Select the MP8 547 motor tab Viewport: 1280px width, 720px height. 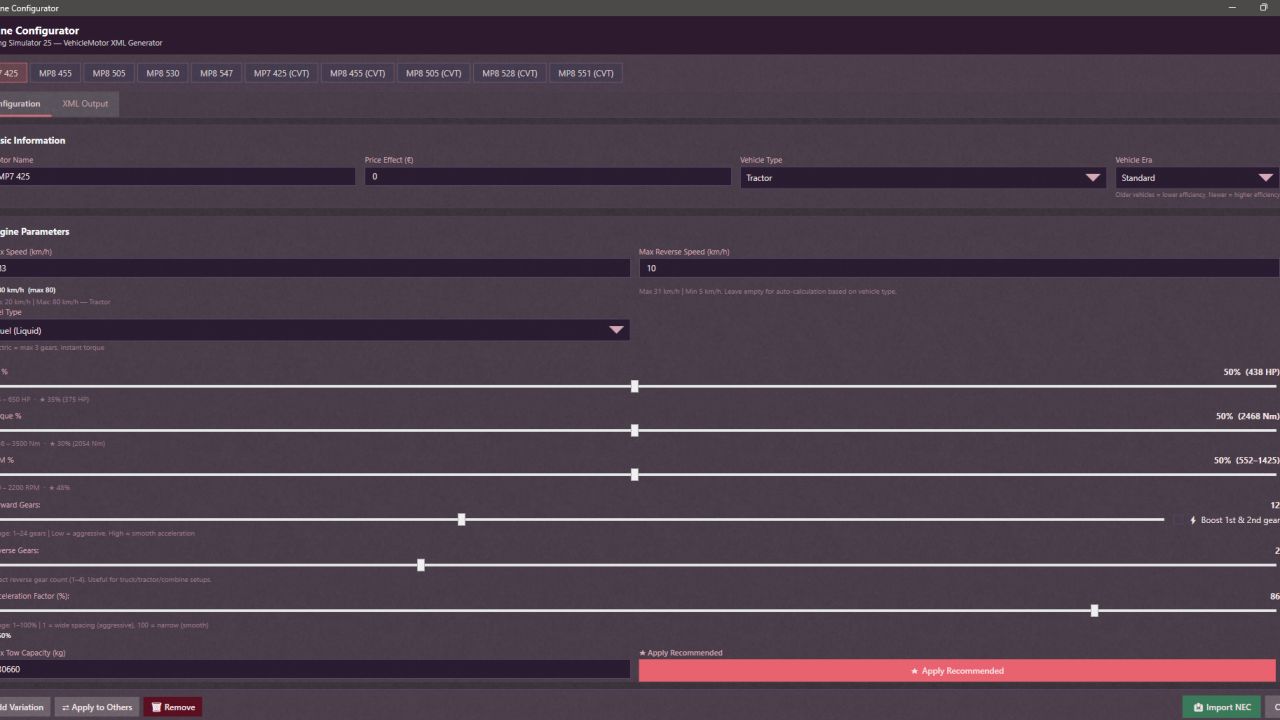(x=216, y=73)
